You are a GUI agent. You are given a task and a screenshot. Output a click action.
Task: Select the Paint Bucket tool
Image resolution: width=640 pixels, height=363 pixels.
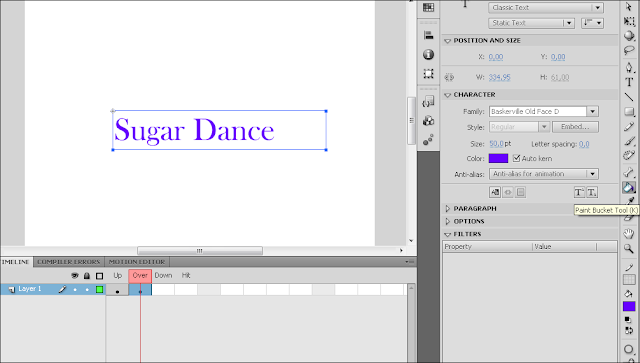pyautogui.click(x=629, y=187)
